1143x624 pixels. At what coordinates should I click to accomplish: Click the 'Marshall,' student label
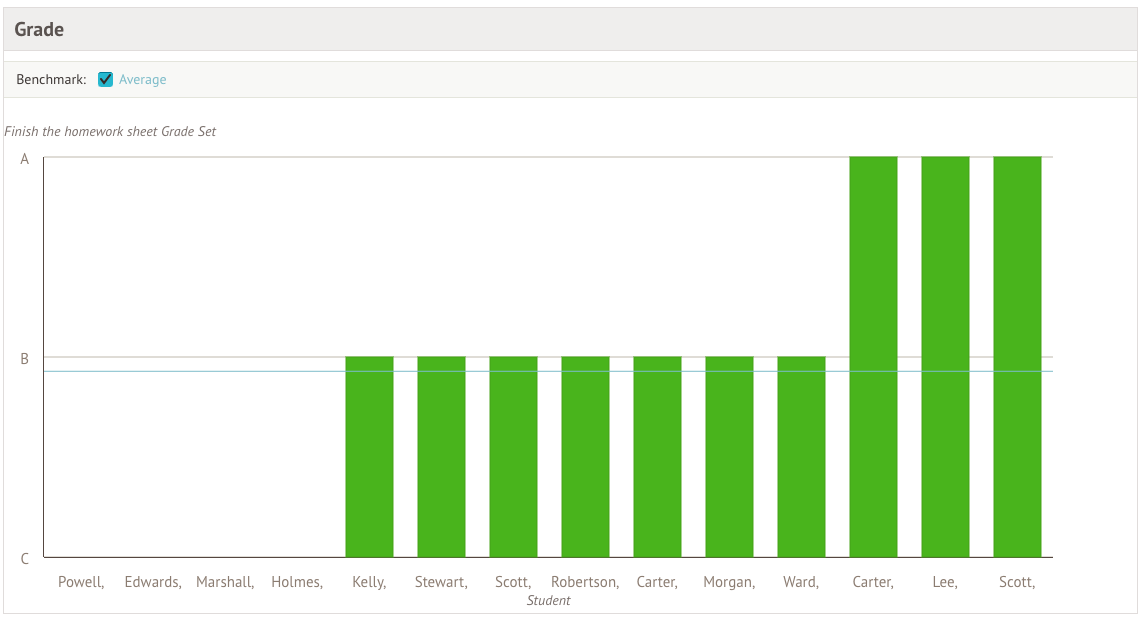click(225, 582)
